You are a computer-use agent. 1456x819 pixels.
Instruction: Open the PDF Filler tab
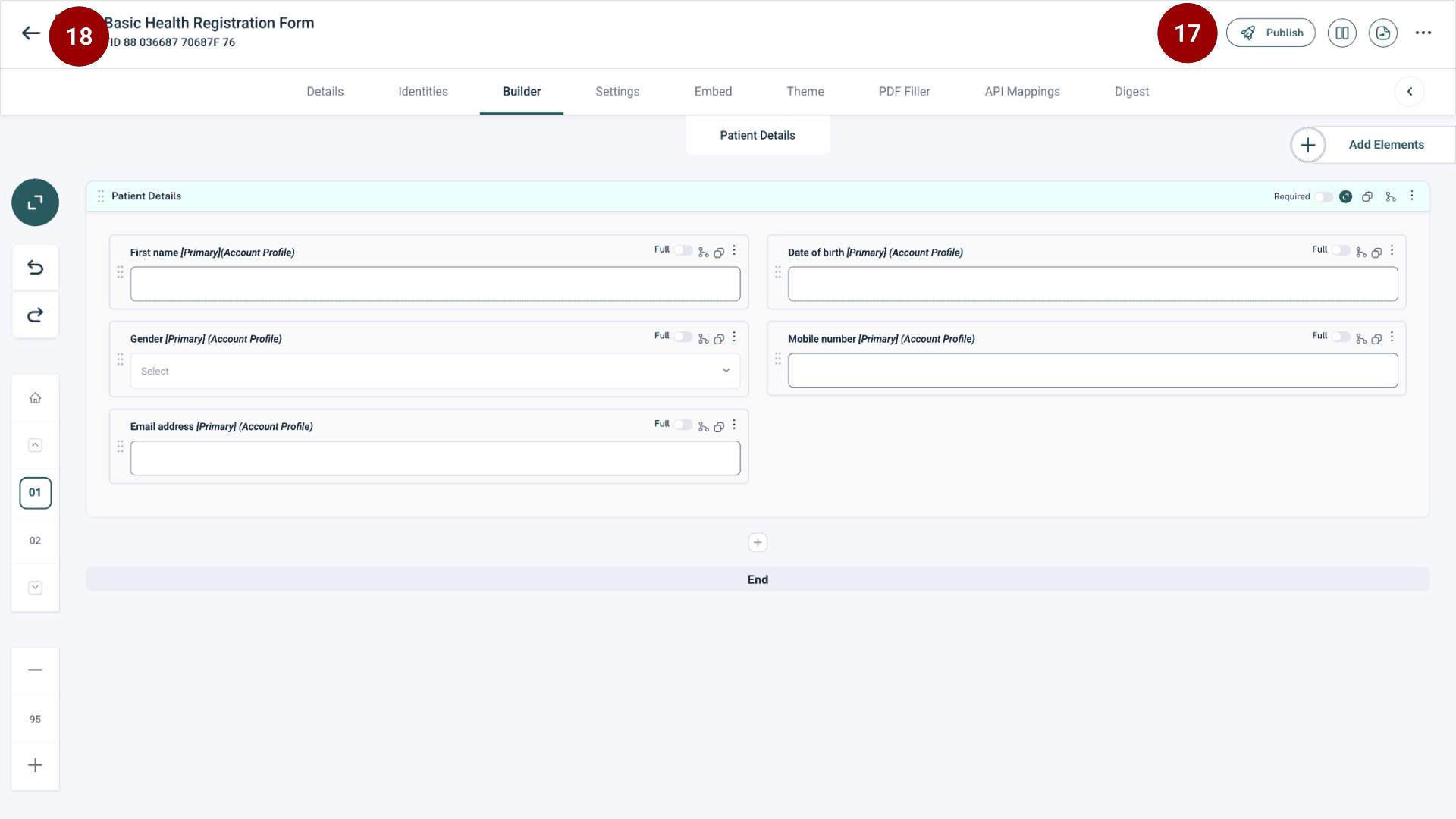(x=904, y=92)
